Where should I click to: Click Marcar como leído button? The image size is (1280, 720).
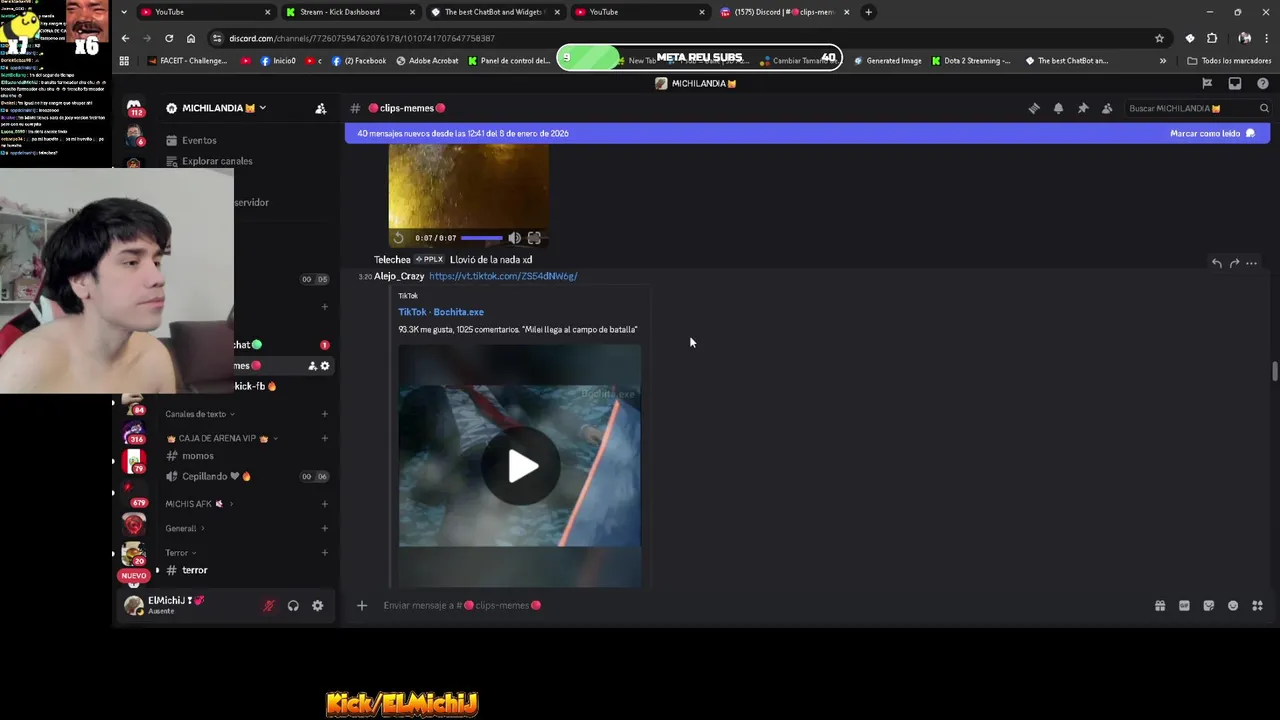click(x=1212, y=133)
